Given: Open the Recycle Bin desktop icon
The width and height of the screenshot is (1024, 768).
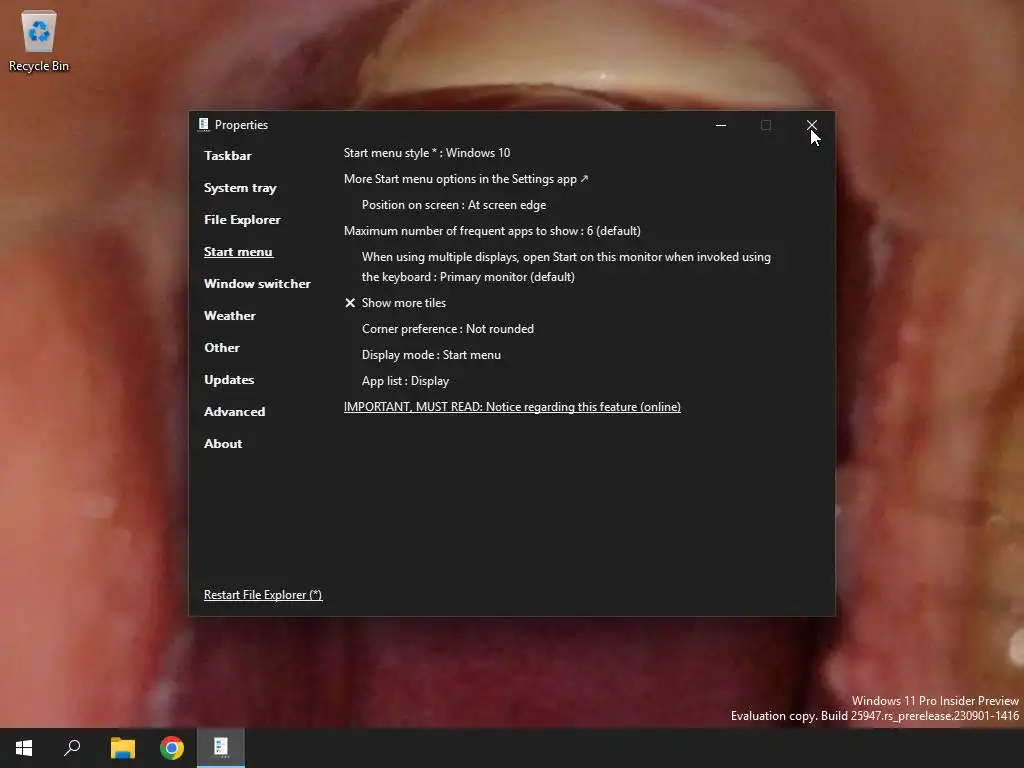Looking at the screenshot, I should [x=39, y=40].
